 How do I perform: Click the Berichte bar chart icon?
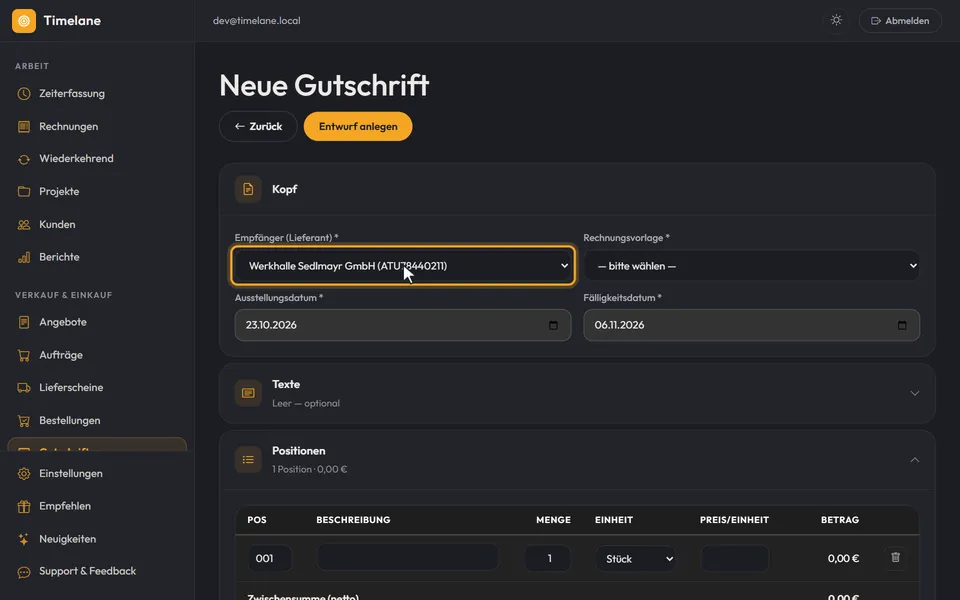click(24, 257)
